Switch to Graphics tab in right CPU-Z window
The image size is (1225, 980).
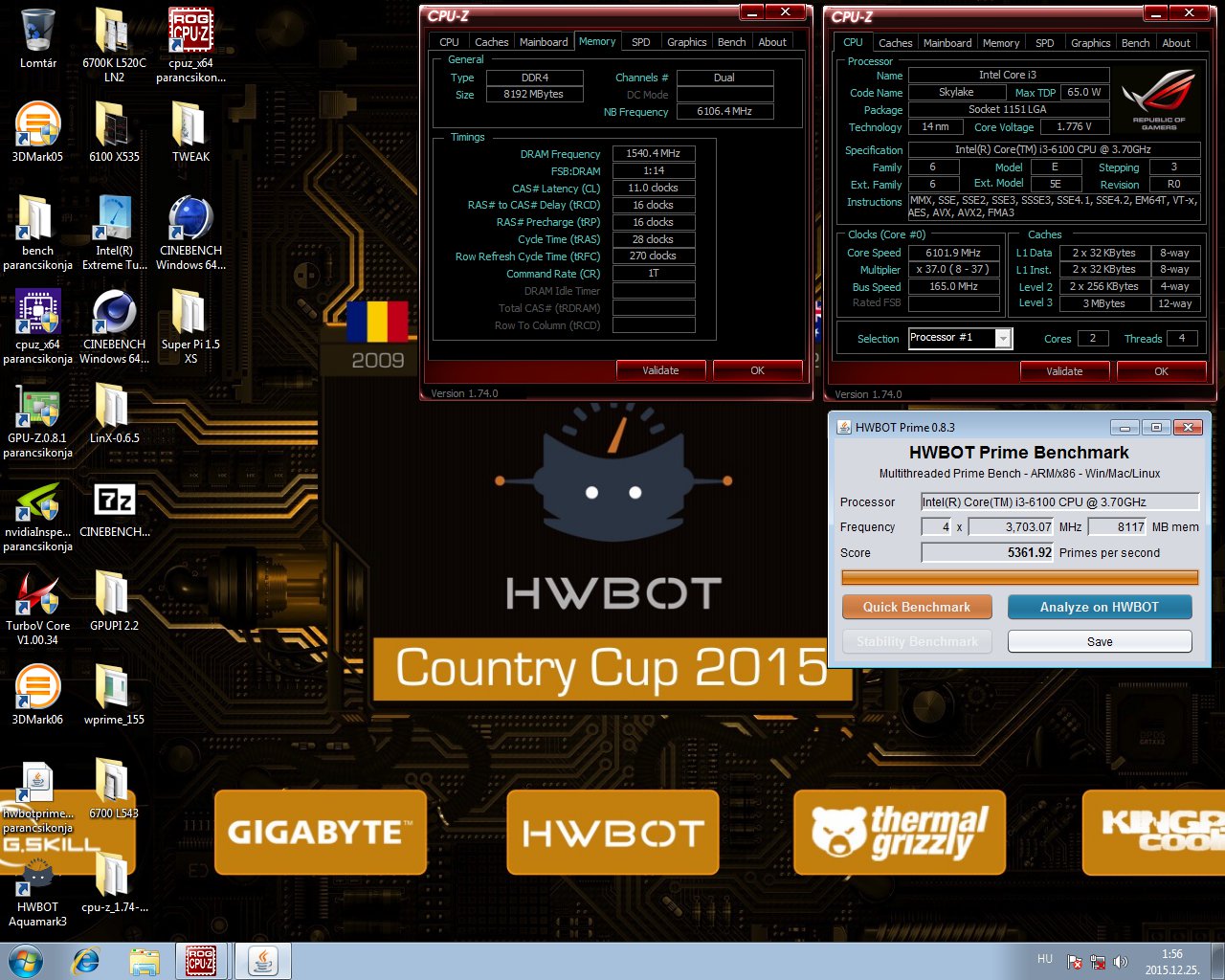coord(1091,43)
